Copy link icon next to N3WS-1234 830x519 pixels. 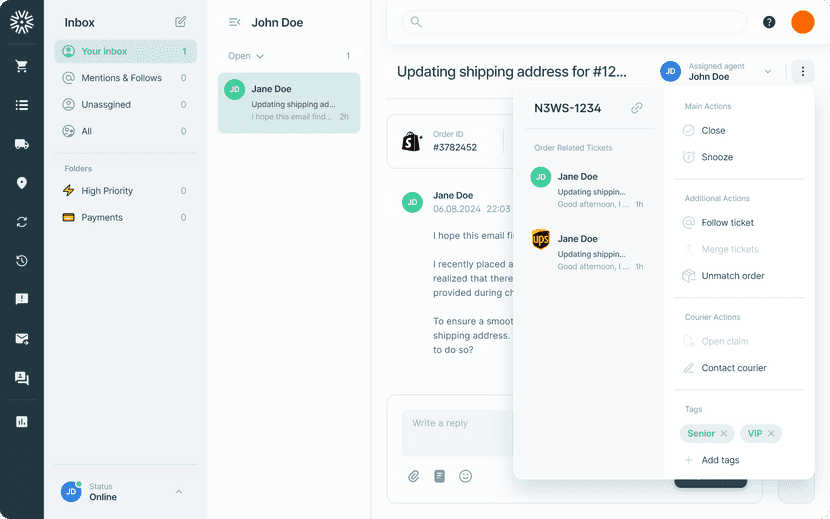point(637,108)
